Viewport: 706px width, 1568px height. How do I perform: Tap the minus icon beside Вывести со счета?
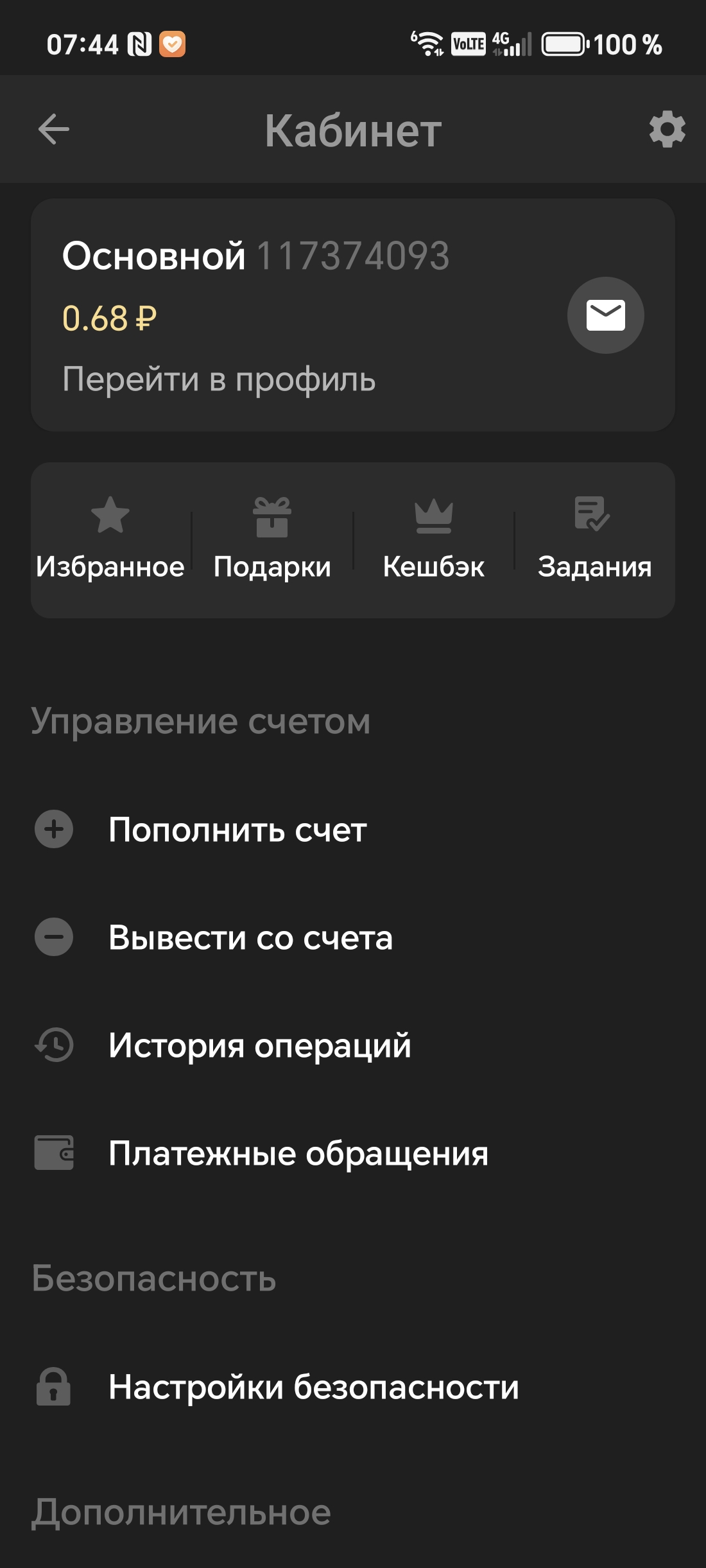[x=54, y=937]
